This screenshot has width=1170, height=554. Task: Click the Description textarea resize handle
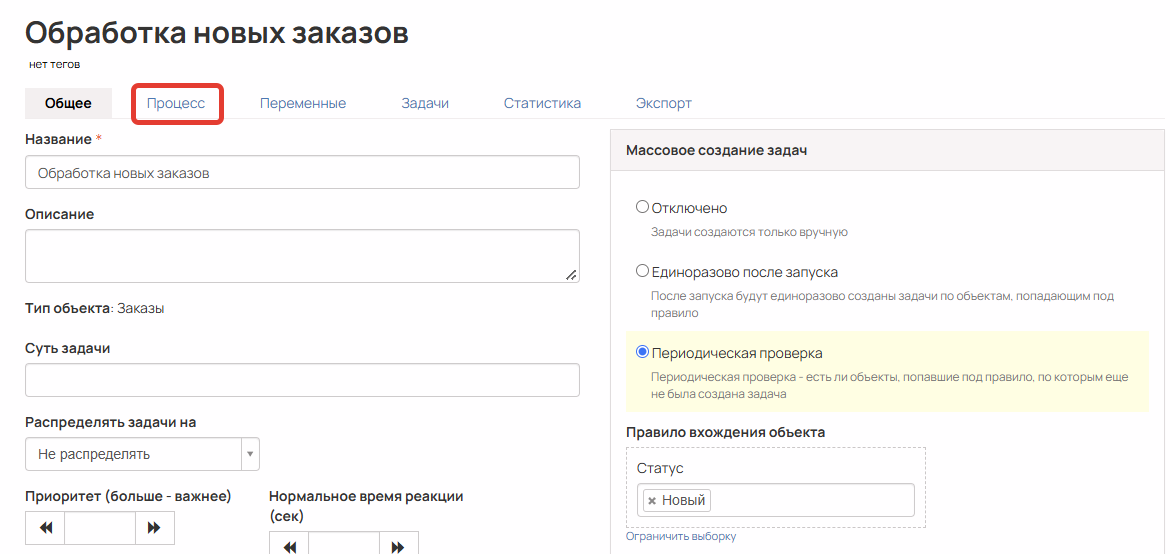571,275
